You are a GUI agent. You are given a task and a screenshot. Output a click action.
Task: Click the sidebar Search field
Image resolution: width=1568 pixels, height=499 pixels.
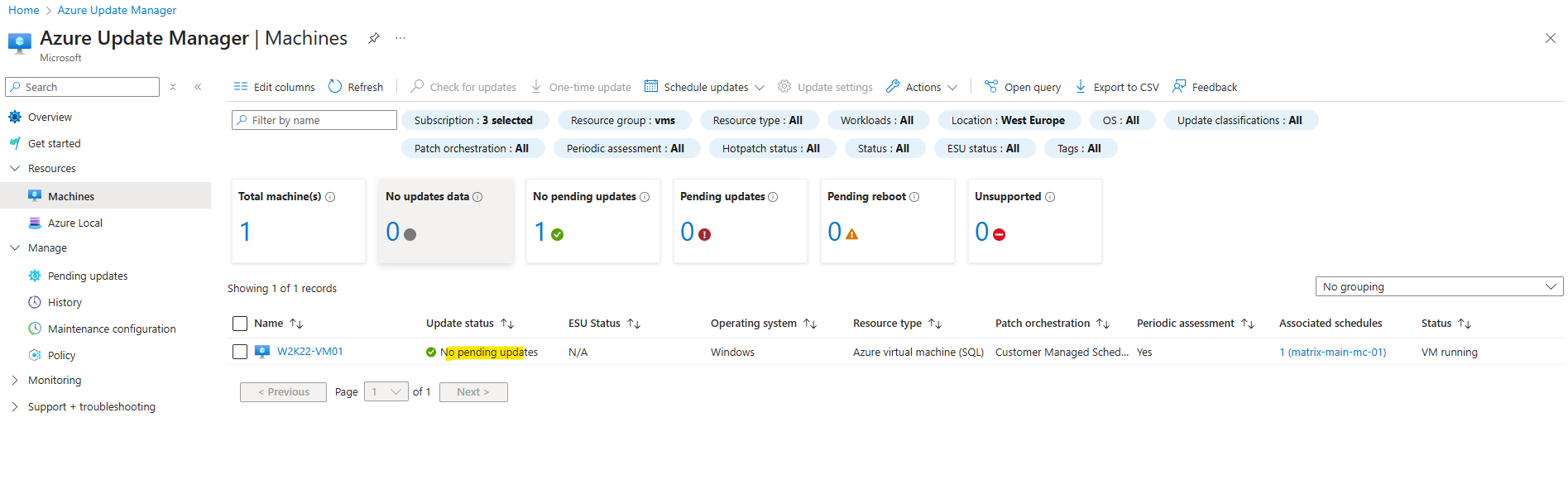[x=83, y=87]
